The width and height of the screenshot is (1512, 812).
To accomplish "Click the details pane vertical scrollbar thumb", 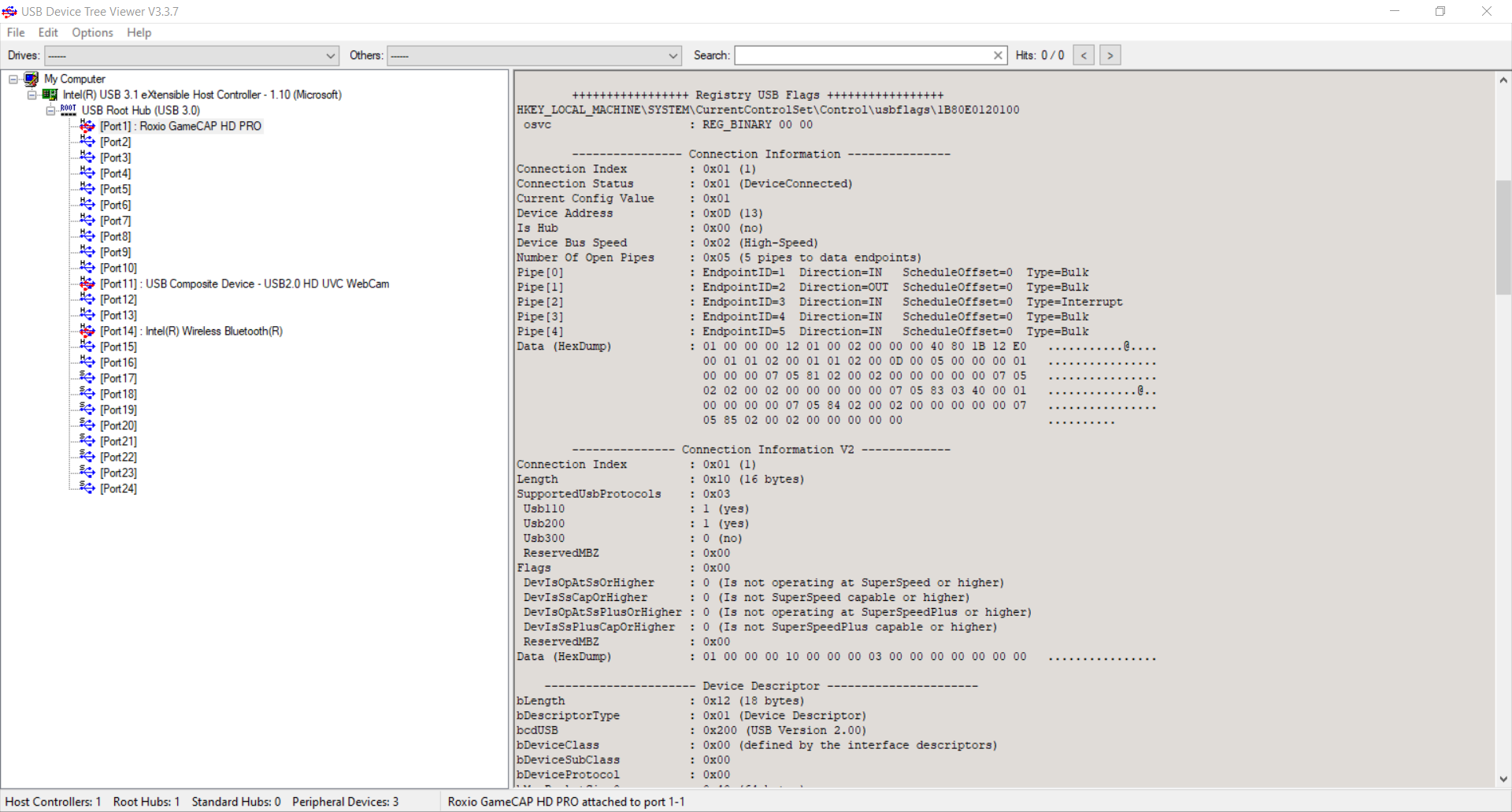I will pos(1503,238).
